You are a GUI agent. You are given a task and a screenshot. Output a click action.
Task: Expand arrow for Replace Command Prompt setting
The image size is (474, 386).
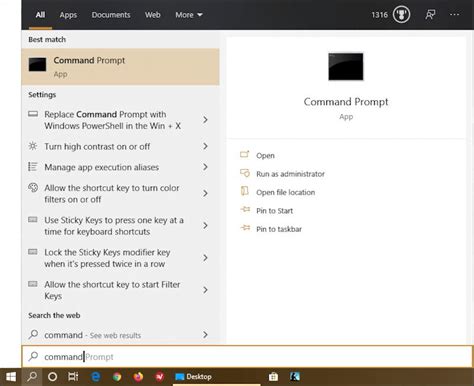[205, 120]
